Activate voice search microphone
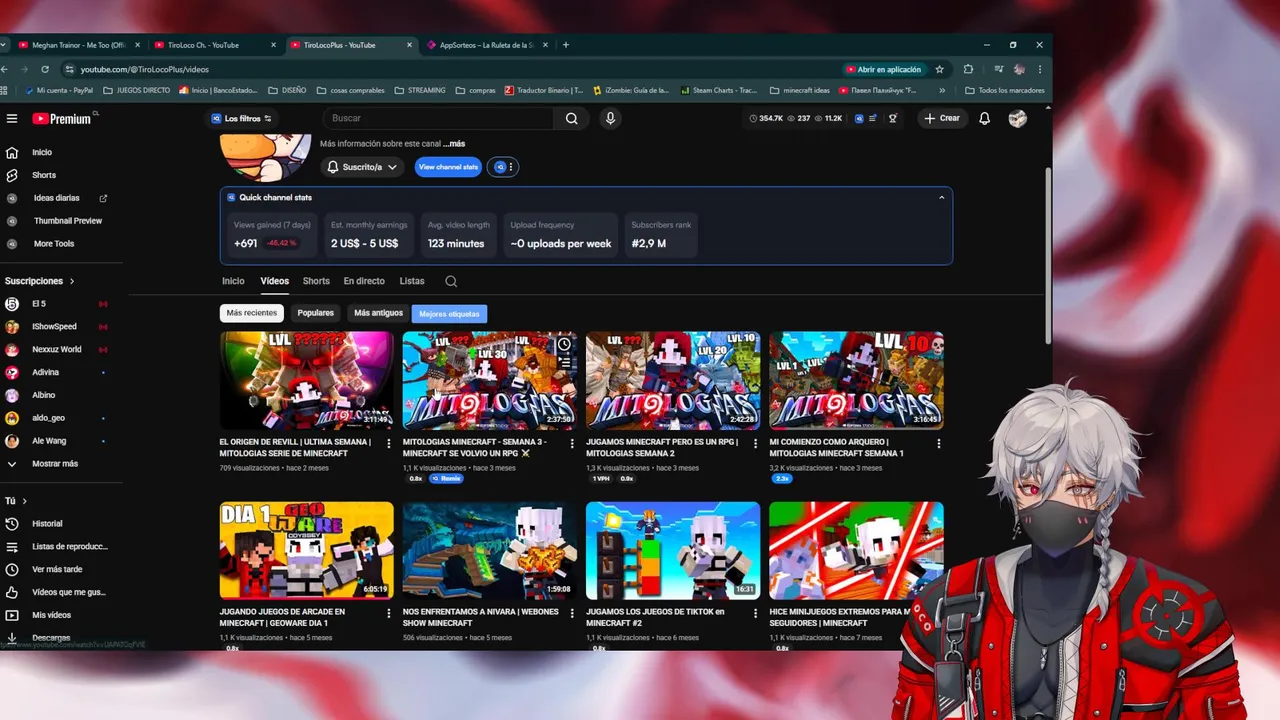Screen dimensions: 1280x720 point(610,118)
